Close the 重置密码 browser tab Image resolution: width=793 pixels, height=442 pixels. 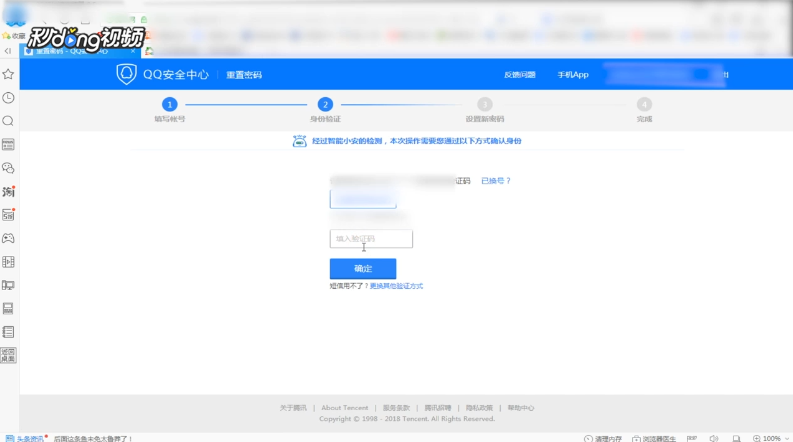(x=133, y=51)
